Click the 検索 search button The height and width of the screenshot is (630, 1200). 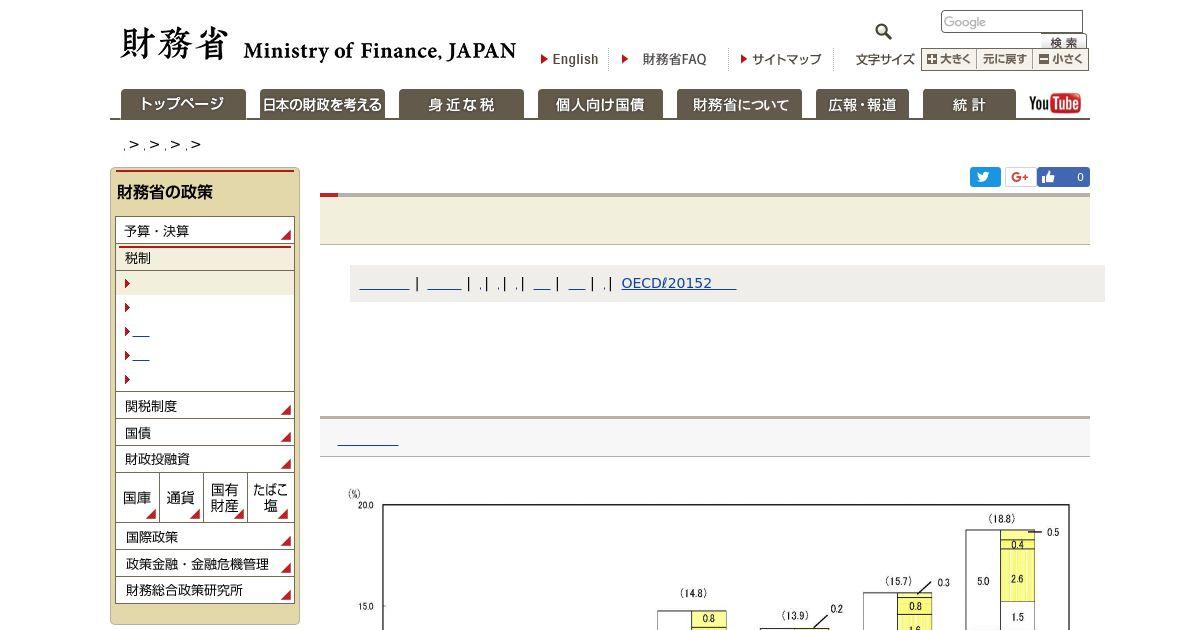(1064, 42)
